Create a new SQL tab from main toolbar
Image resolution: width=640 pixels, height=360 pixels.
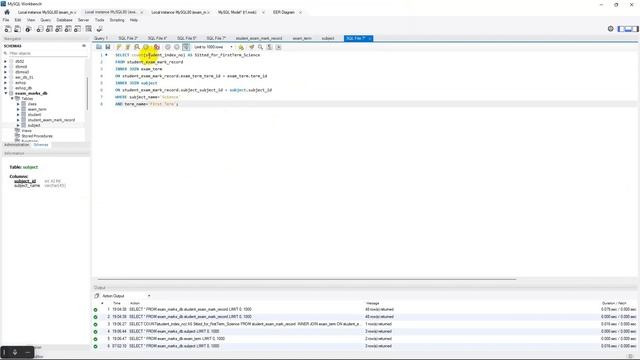8,29
